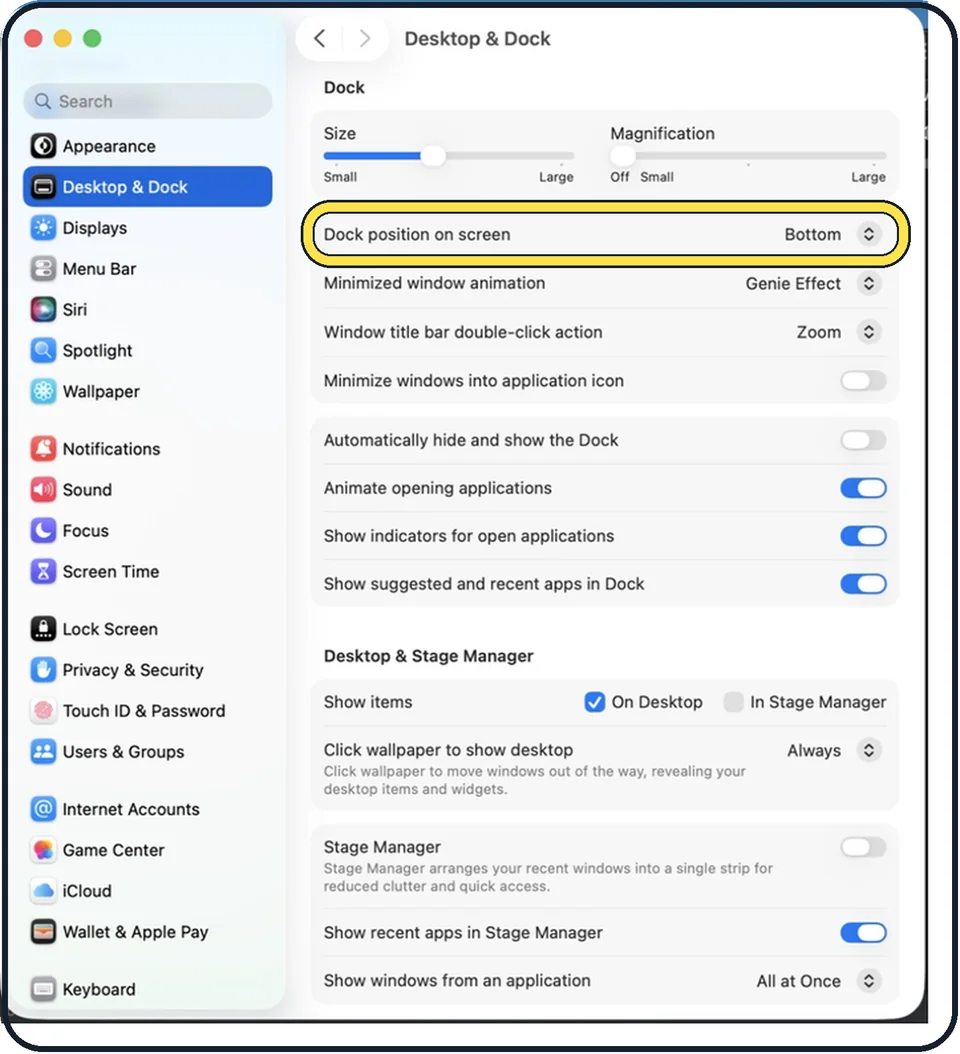Go forward with the right chevron
The height and width of the screenshot is (1054, 960).
pyautogui.click(x=365, y=38)
